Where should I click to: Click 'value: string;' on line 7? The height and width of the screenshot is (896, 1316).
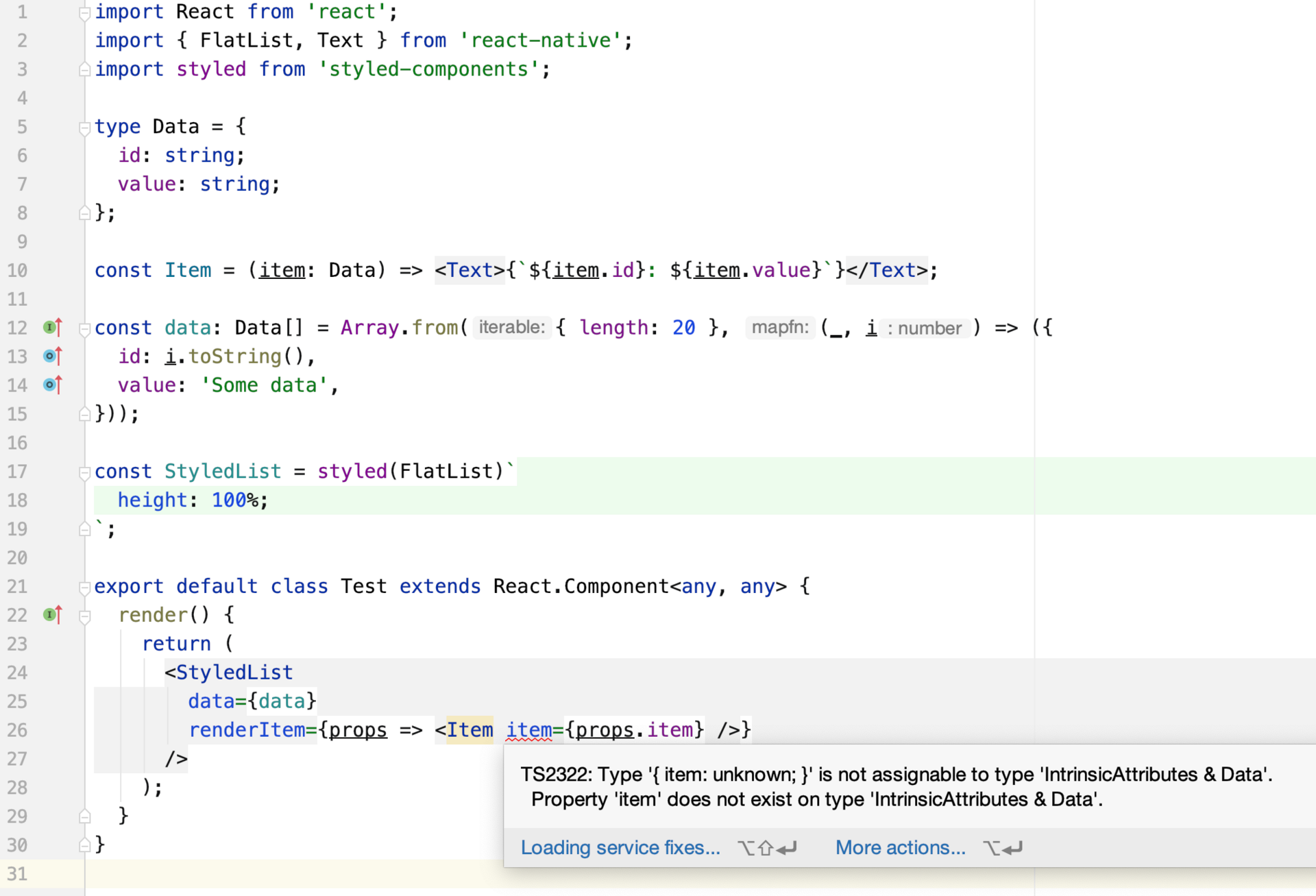pyautogui.click(x=199, y=184)
